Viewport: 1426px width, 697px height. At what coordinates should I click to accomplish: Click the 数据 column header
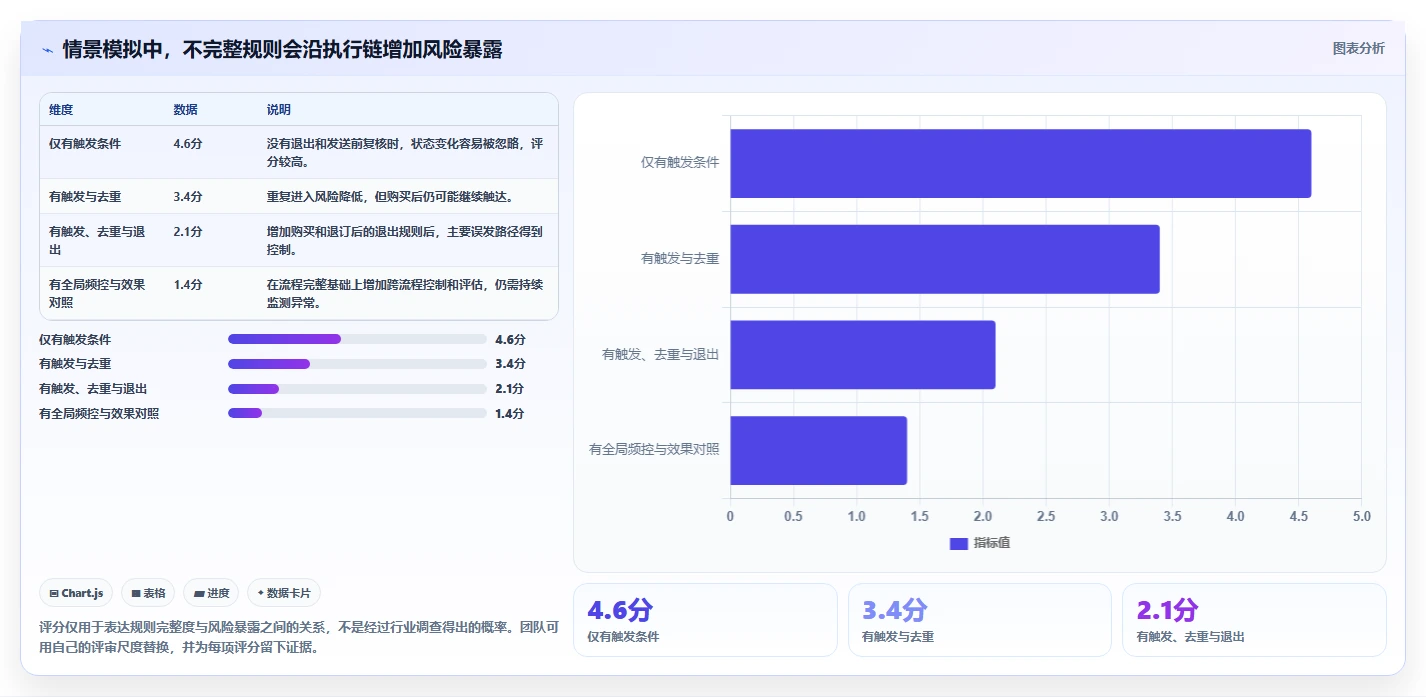tap(185, 109)
